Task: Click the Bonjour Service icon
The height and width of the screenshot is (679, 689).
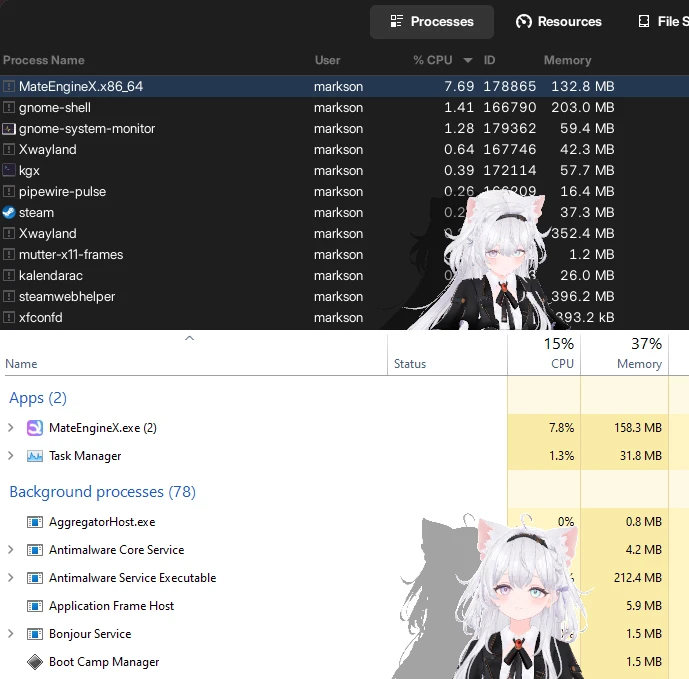Action: coord(35,634)
